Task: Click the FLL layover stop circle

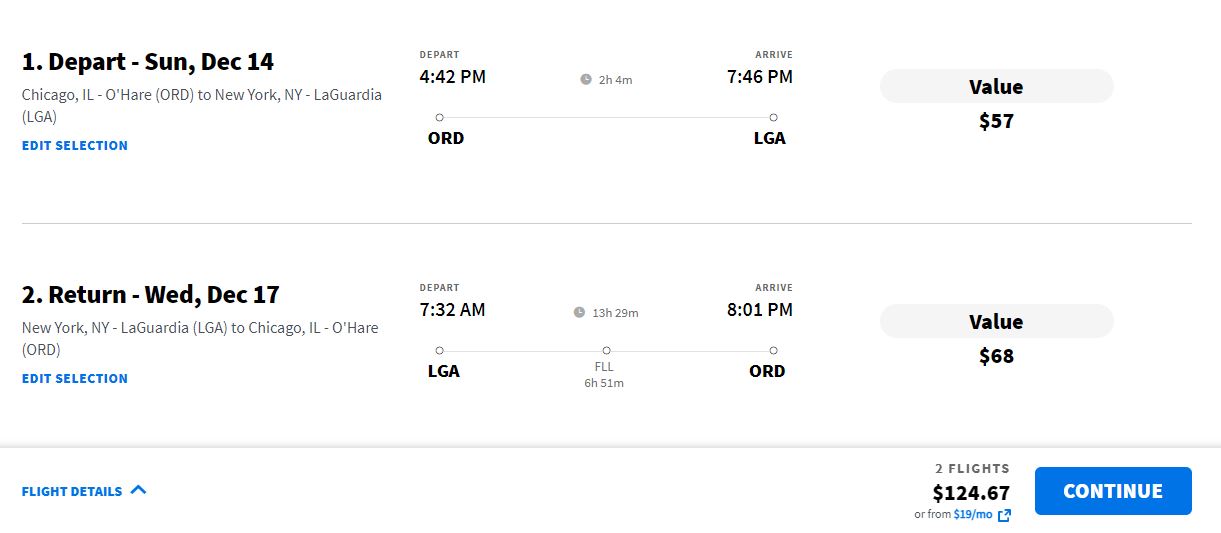Action: click(x=607, y=350)
